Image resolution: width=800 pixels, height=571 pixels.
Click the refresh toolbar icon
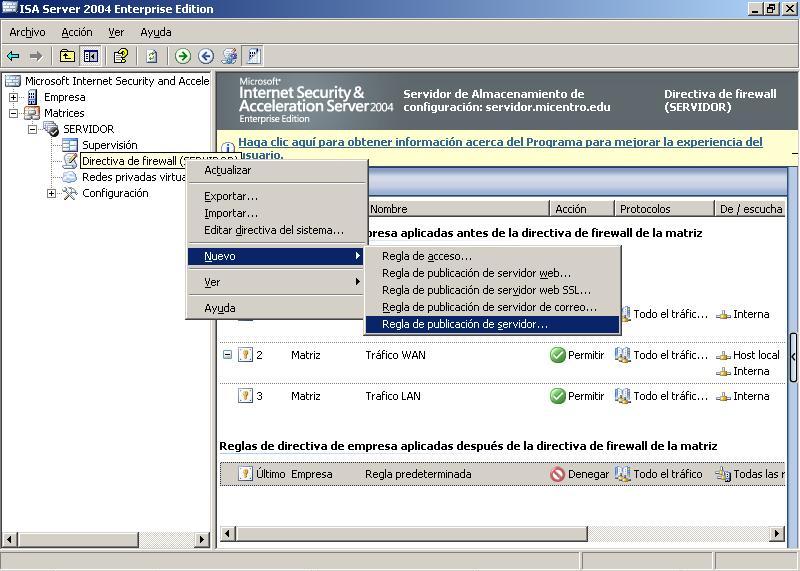(152, 56)
